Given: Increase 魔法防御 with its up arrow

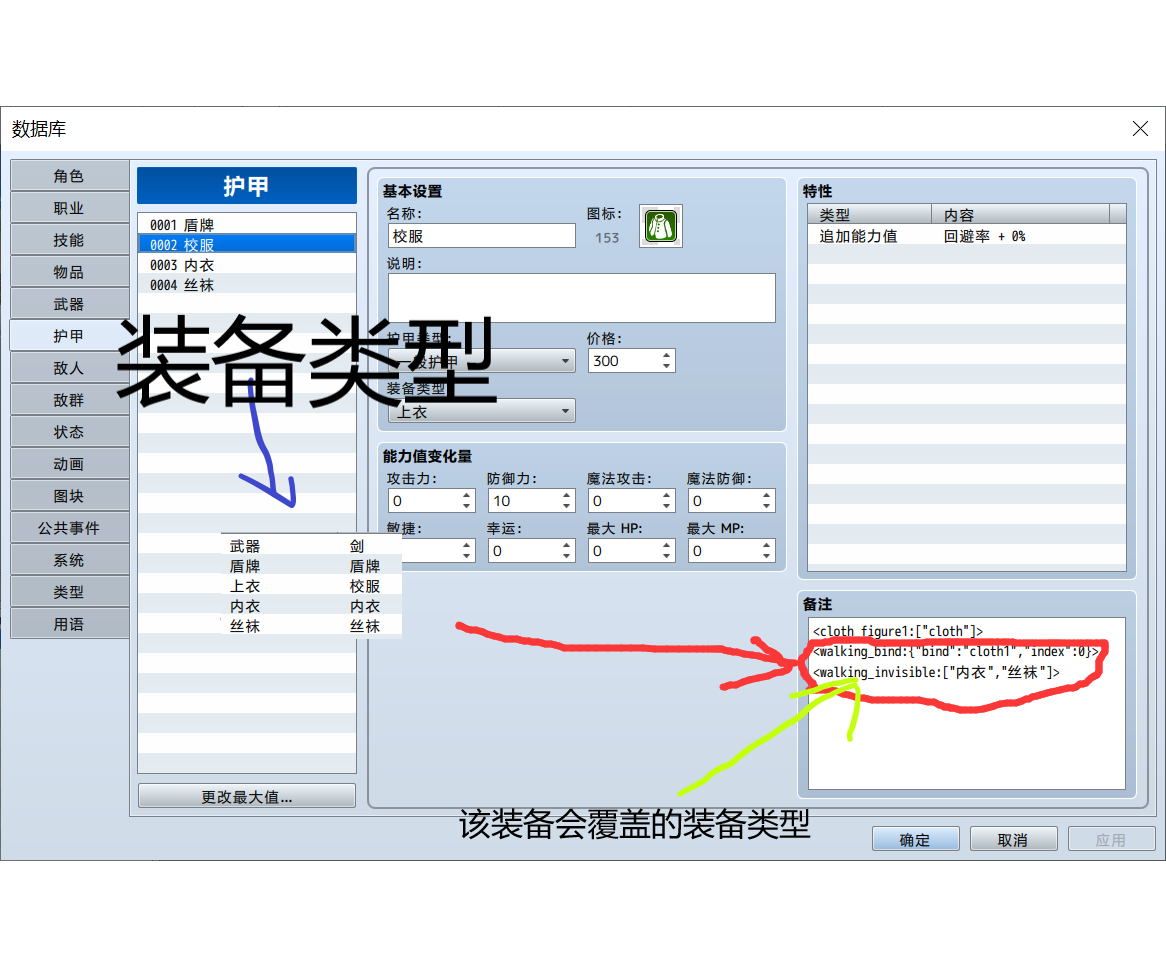Looking at the screenshot, I should pos(767,495).
